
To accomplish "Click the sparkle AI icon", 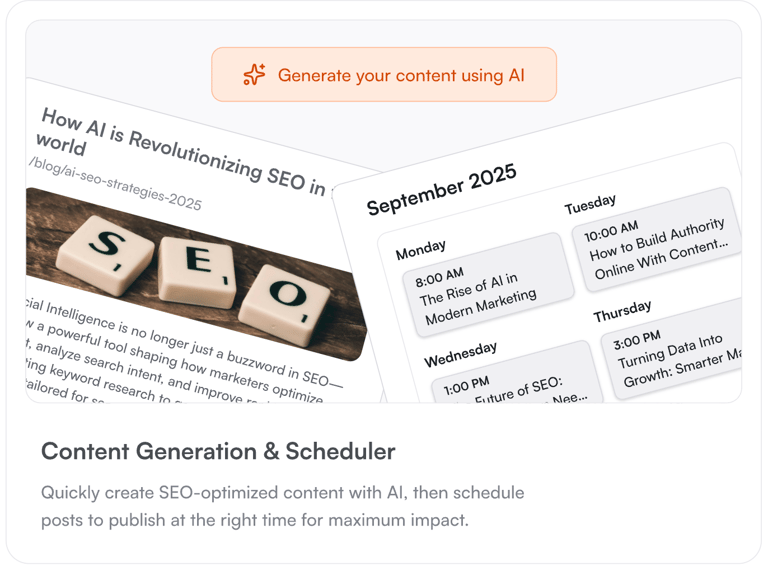I will click(254, 75).
